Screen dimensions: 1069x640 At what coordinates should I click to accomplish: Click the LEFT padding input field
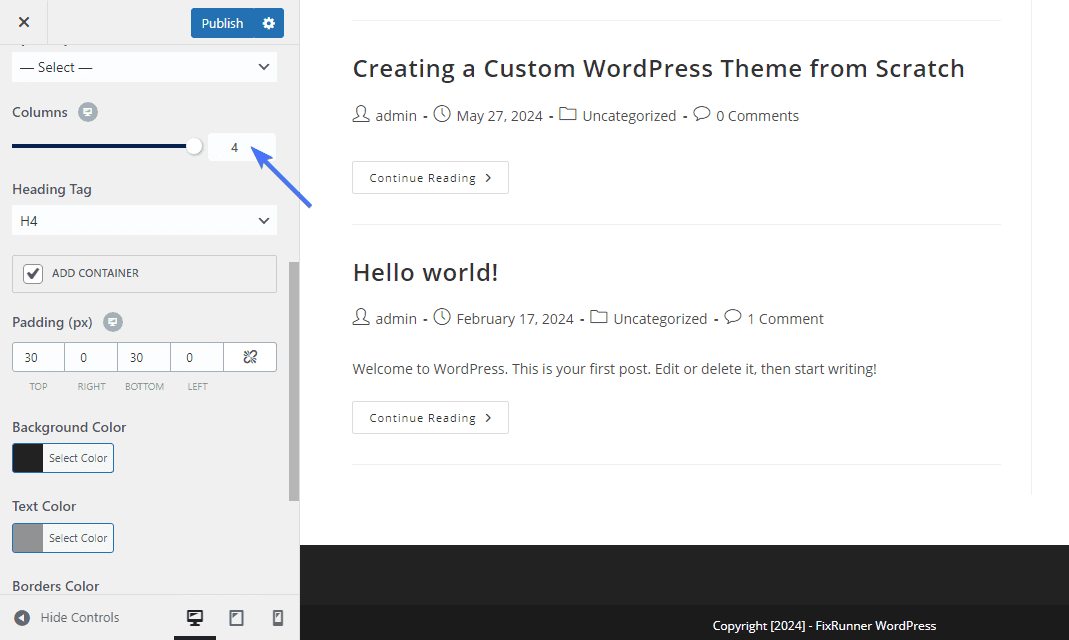(x=197, y=357)
